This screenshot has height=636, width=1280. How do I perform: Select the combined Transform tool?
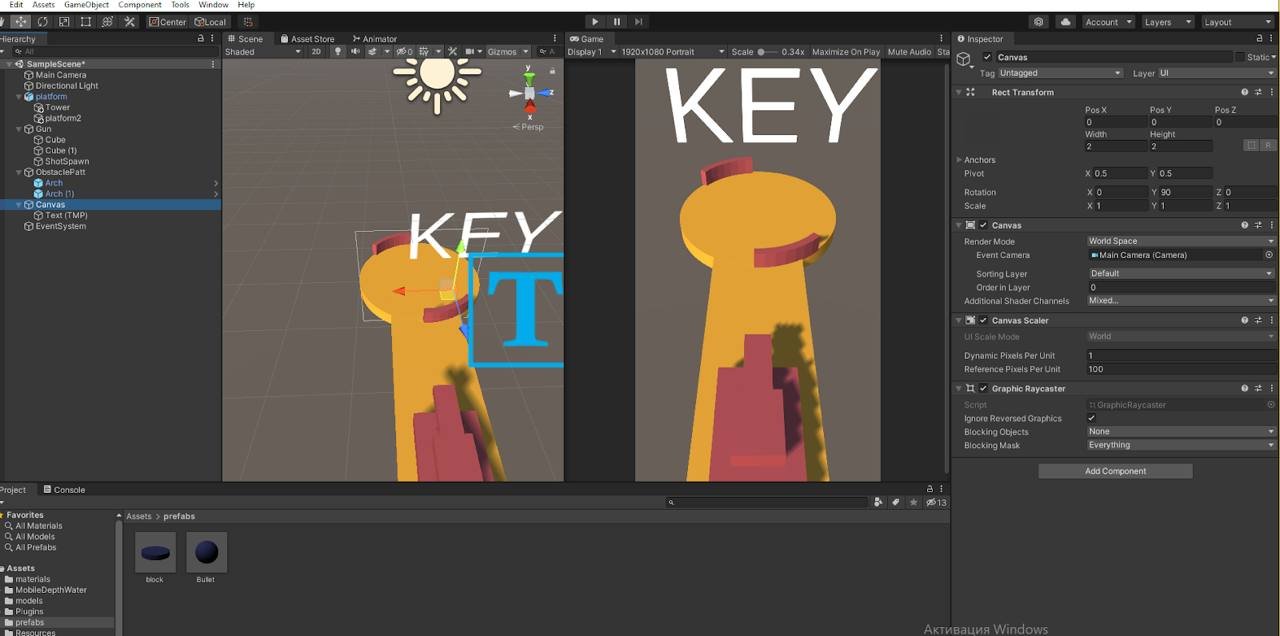(108, 22)
